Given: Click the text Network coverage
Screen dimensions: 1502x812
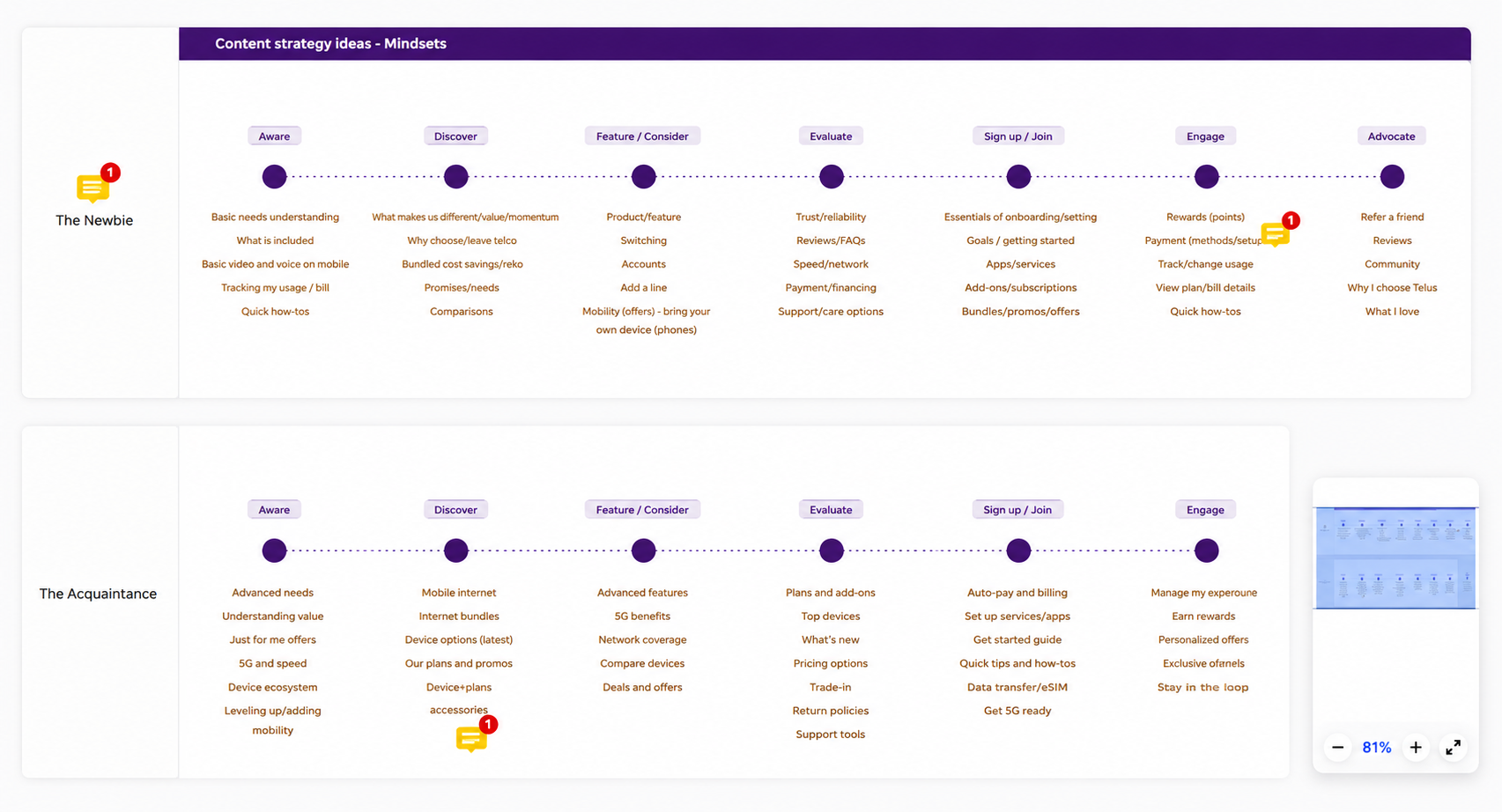Looking at the screenshot, I should point(642,639).
